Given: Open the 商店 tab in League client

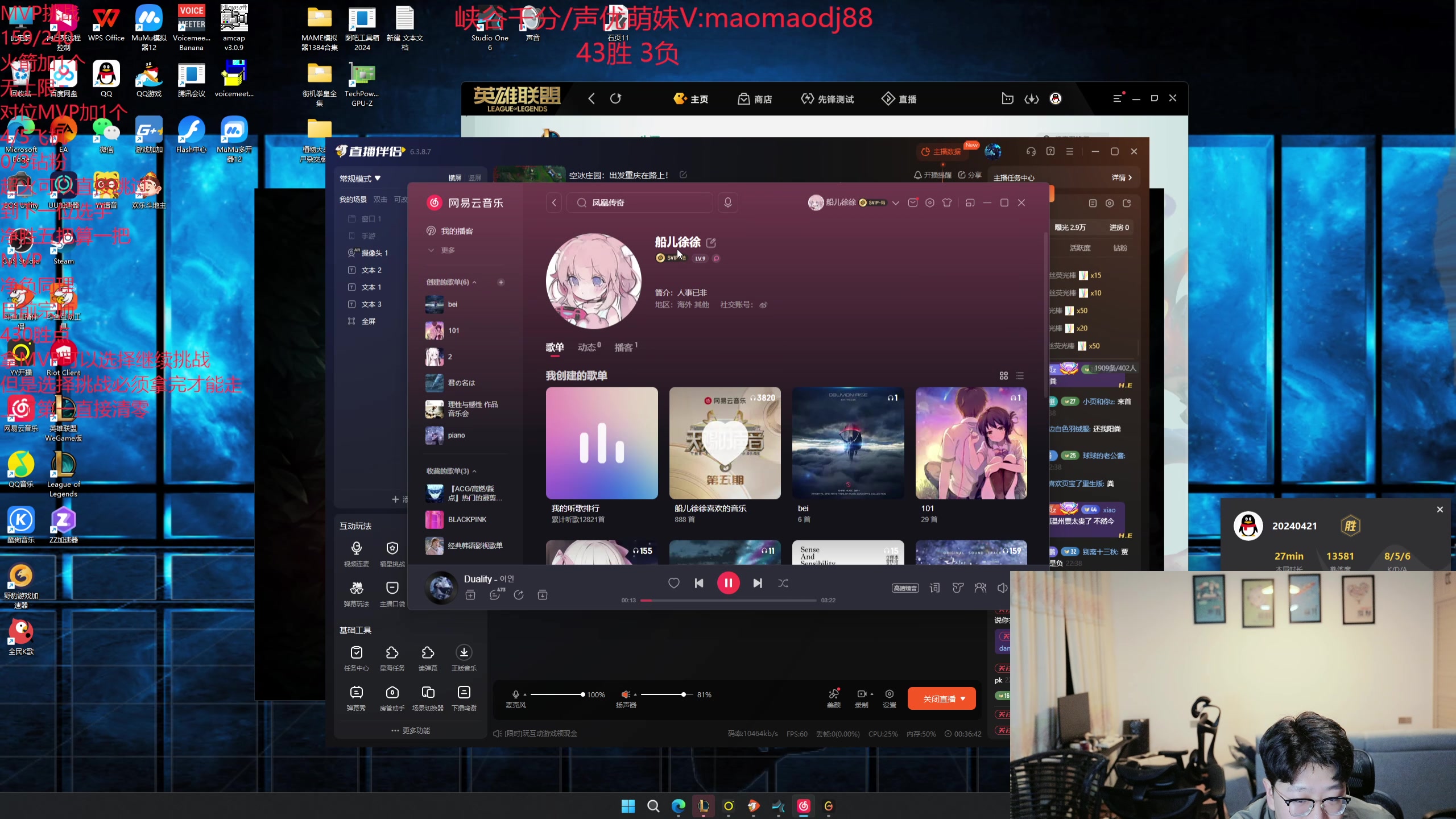Looking at the screenshot, I should (x=755, y=99).
